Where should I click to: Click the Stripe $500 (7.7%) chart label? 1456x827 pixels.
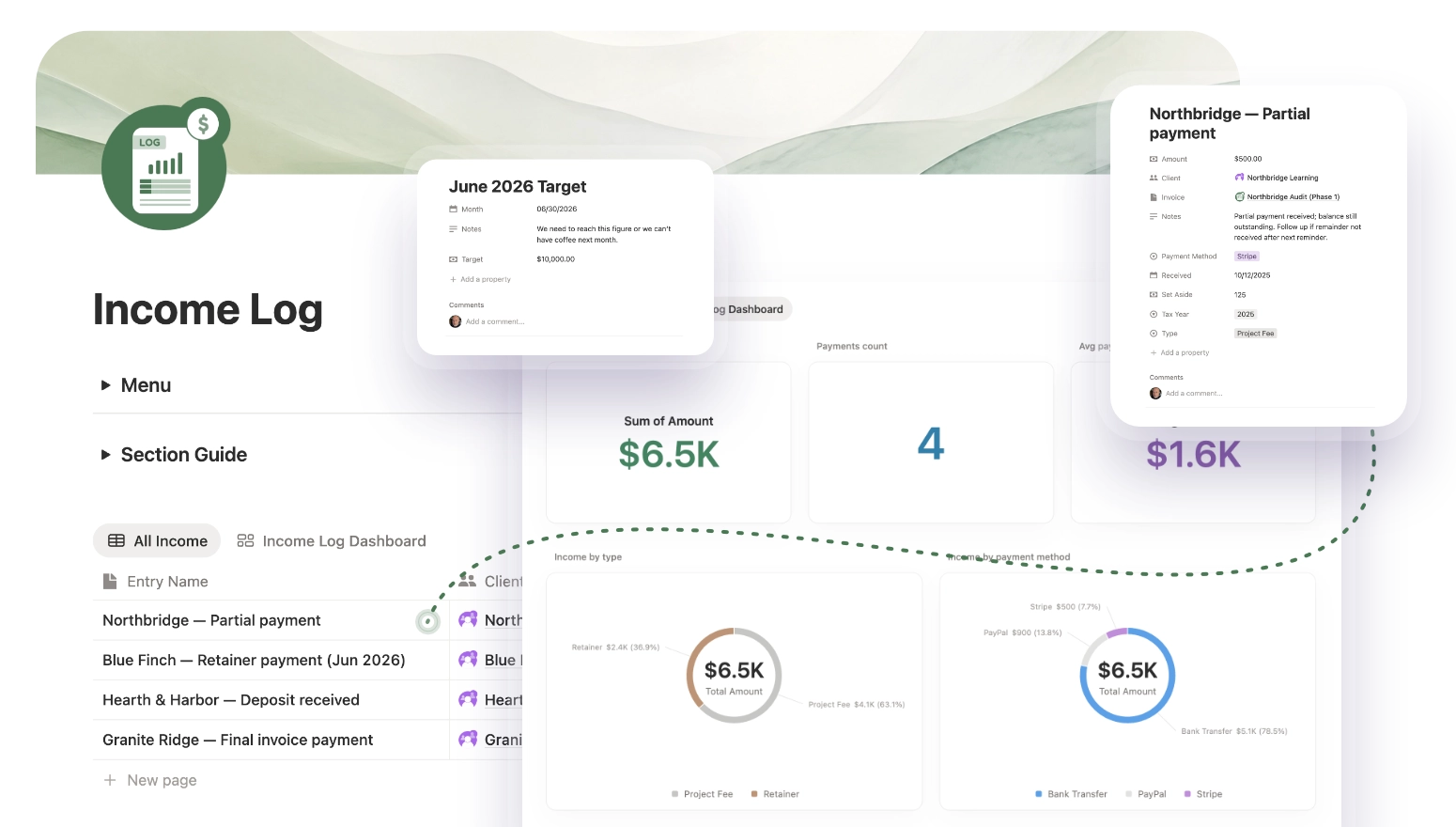[x=1065, y=607]
